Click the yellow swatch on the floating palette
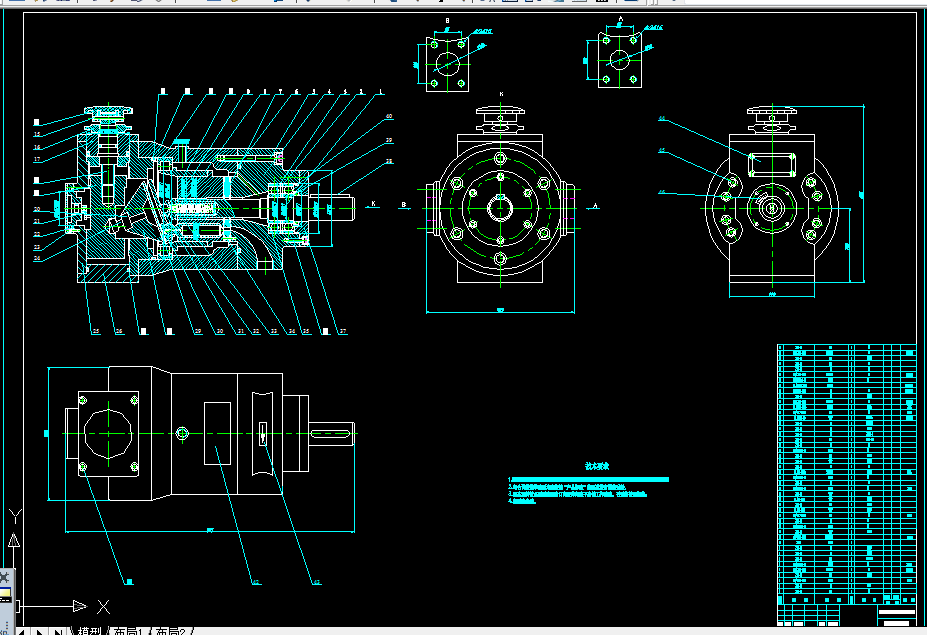Image resolution: width=927 pixels, height=635 pixels. [5, 594]
